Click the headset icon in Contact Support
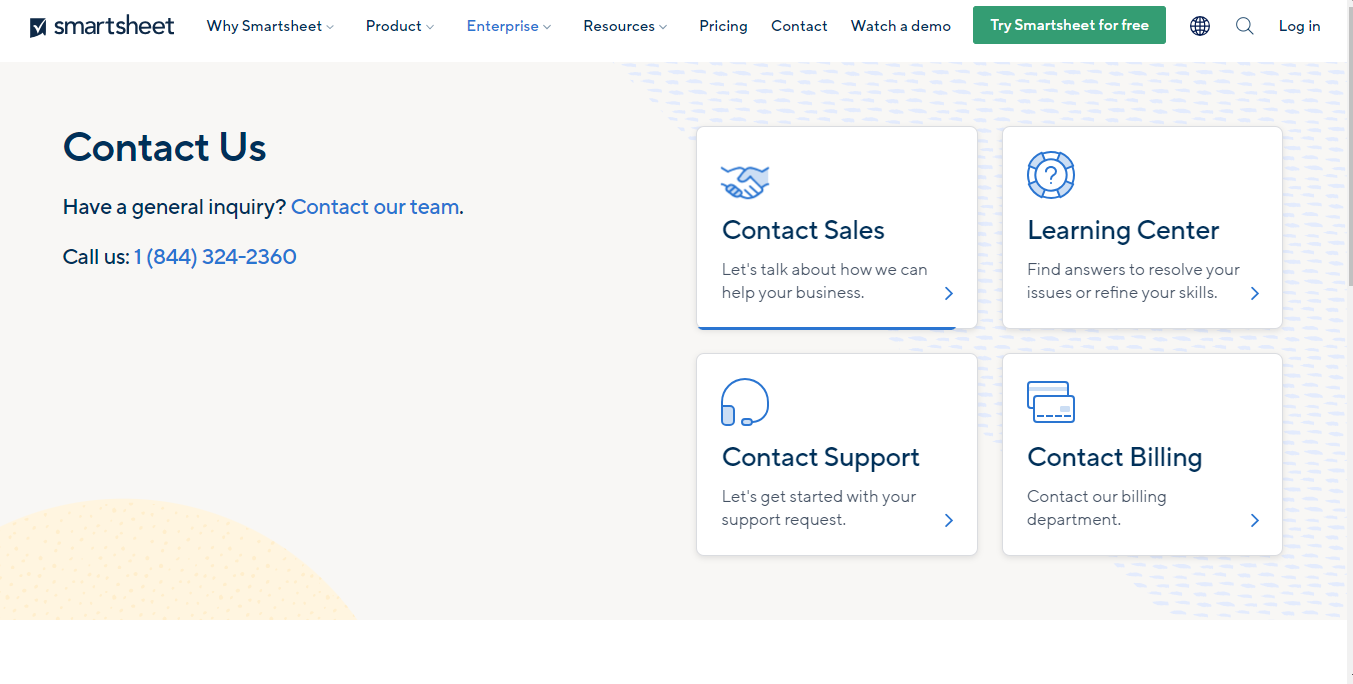Image resolution: width=1353 pixels, height=684 pixels. (x=745, y=402)
